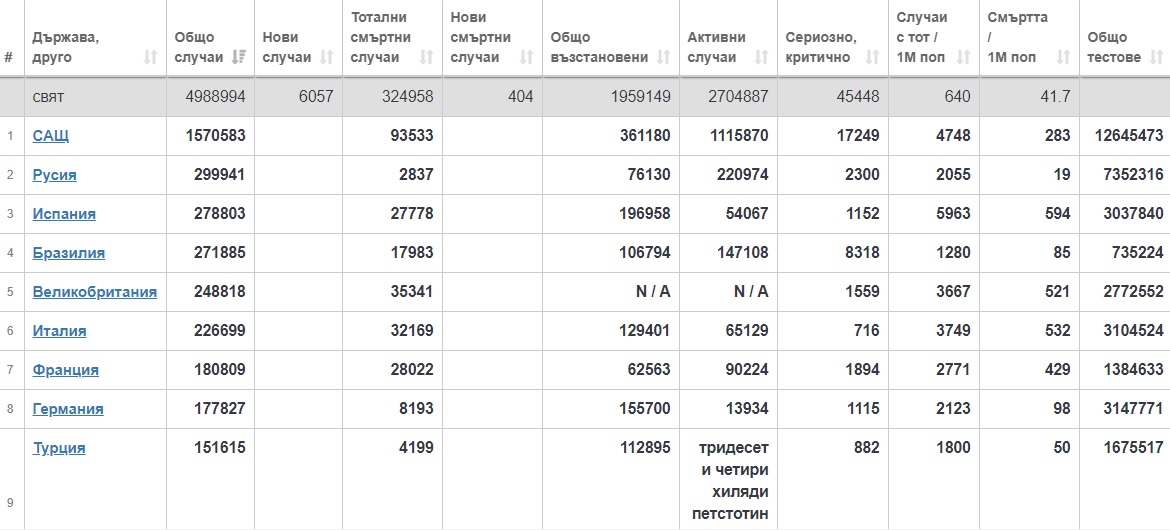Open the Бразилия country link
This screenshot has height=530, width=1170.
[x=69, y=252]
